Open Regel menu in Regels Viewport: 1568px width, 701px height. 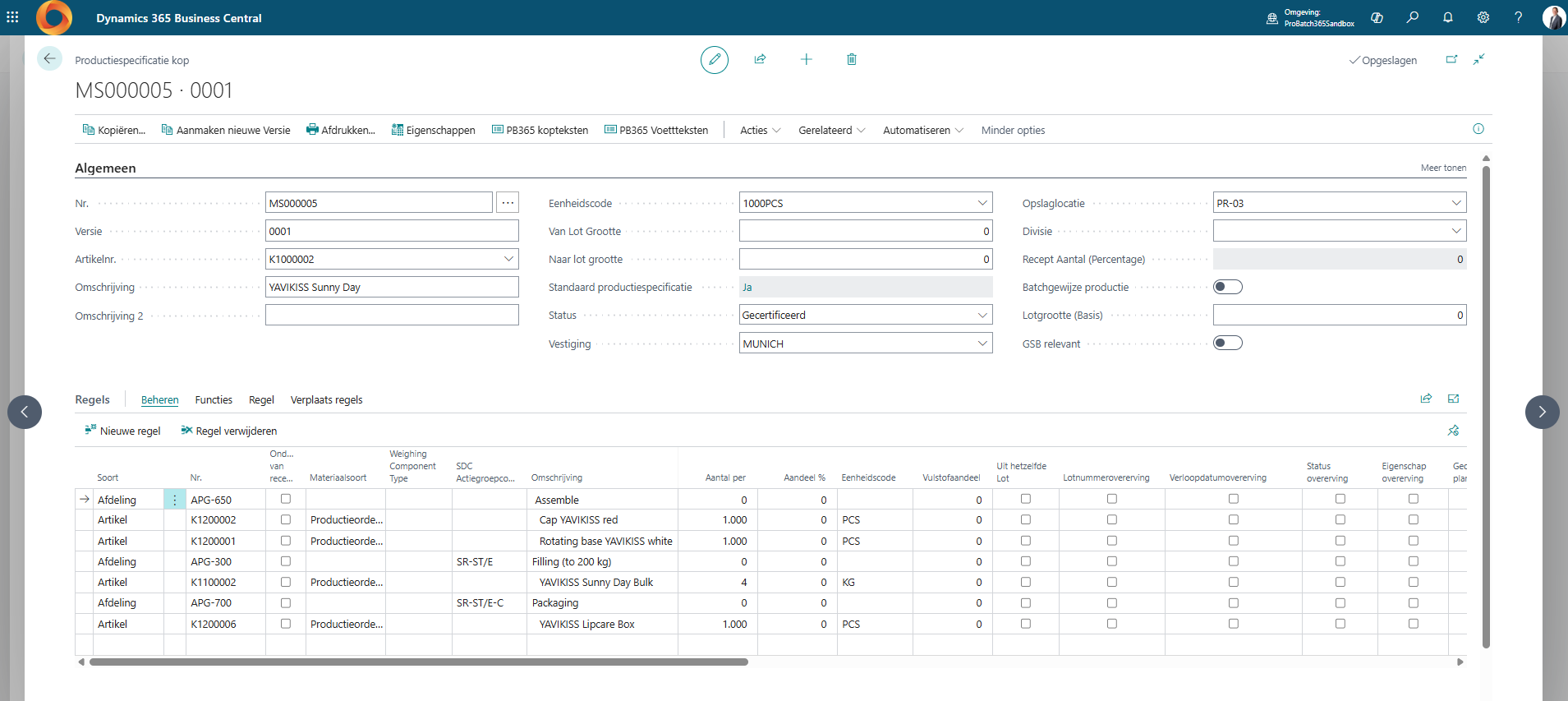[261, 399]
